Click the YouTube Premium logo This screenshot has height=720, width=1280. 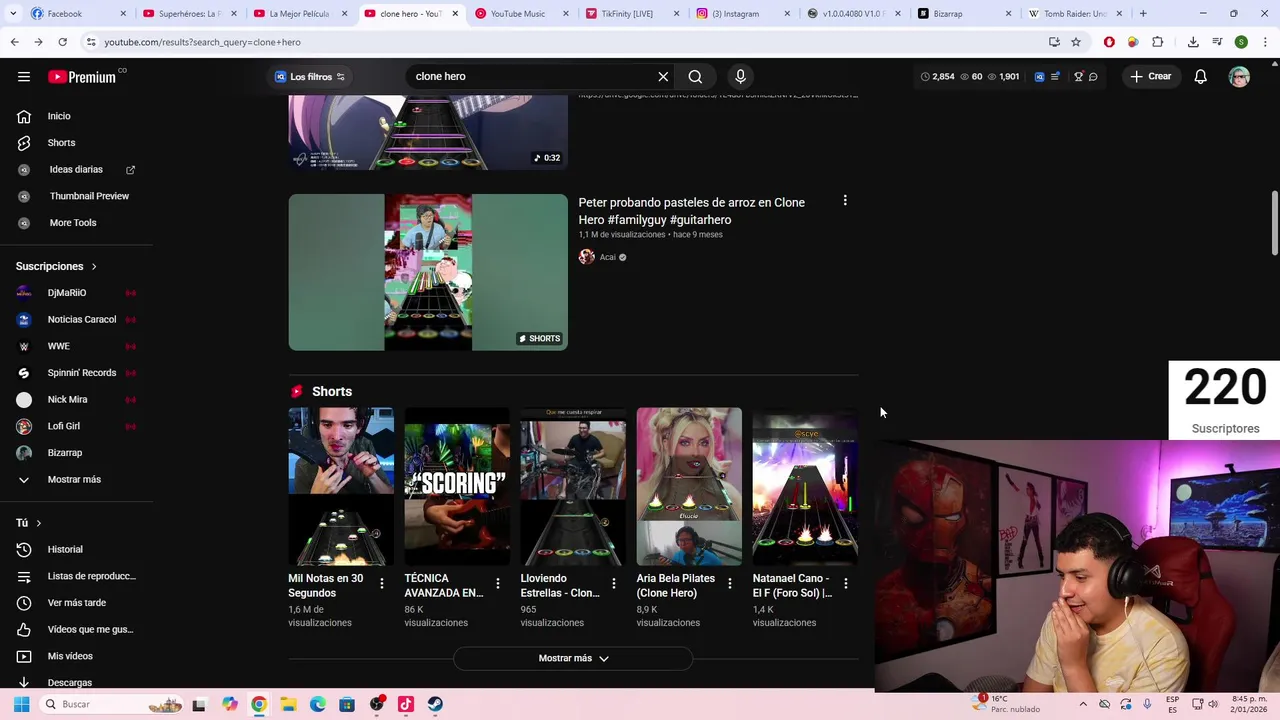(83, 77)
